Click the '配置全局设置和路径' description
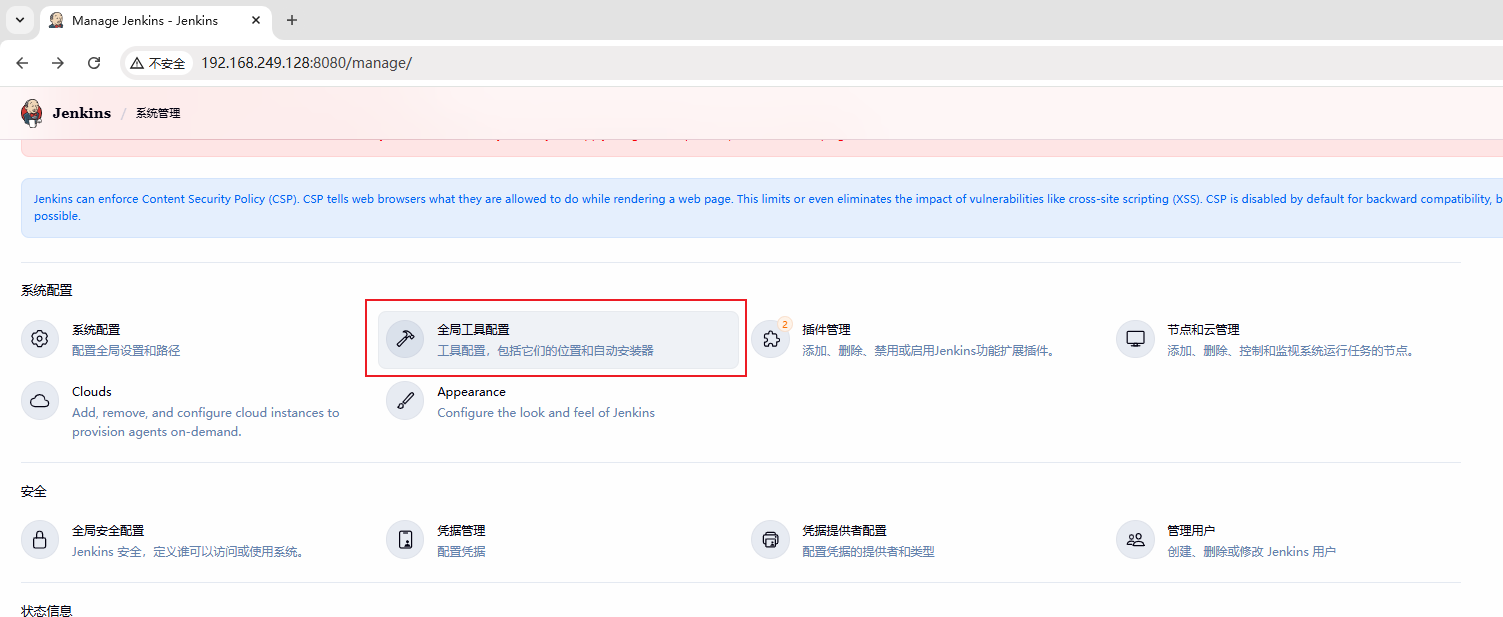This screenshot has height=617, width=1503. (126, 351)
